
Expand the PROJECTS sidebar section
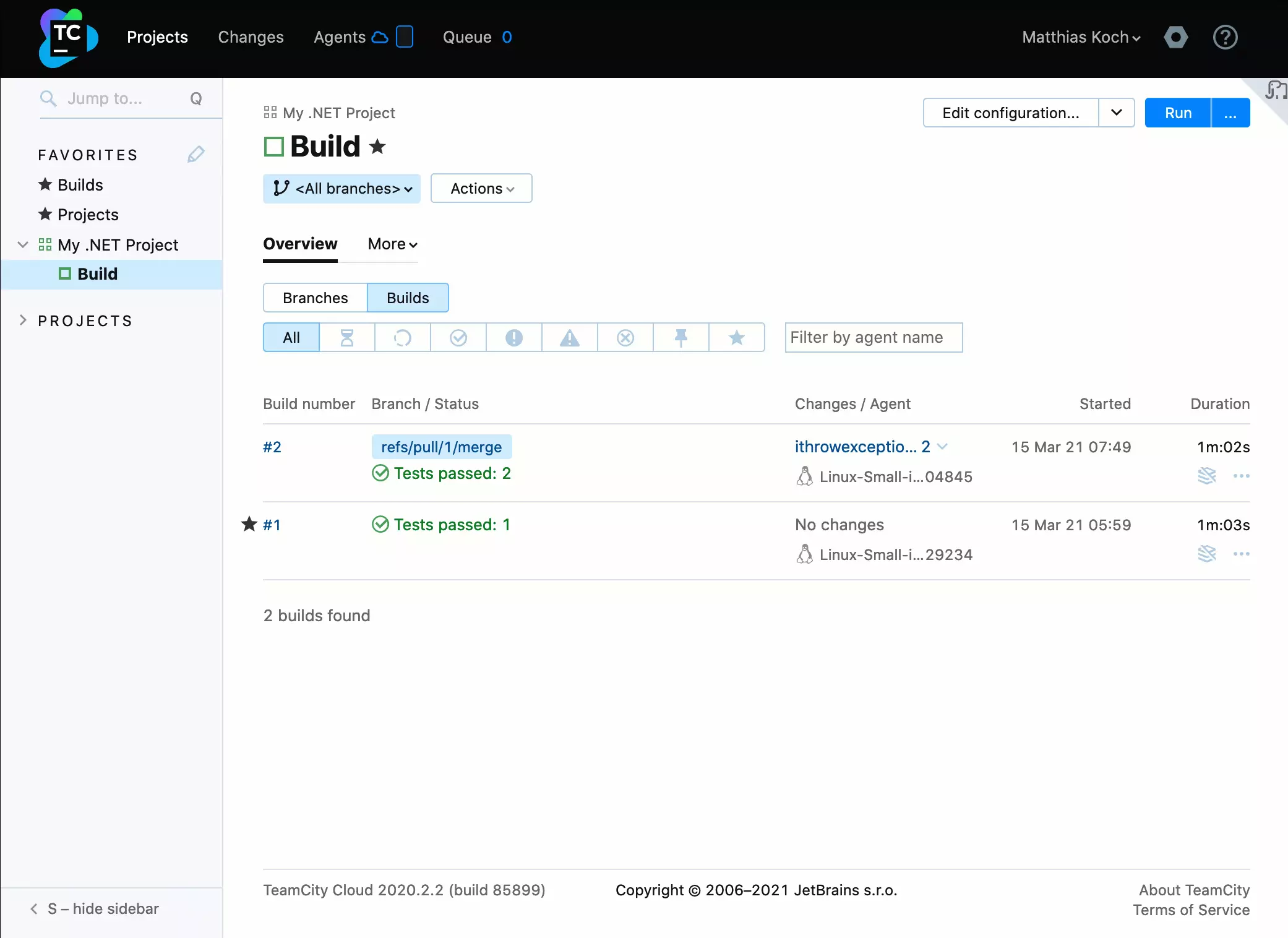tap(23, 321)
